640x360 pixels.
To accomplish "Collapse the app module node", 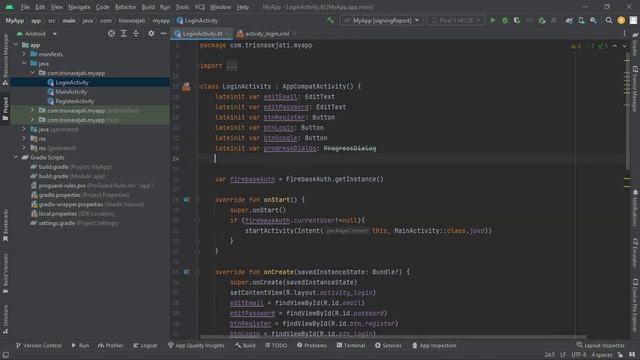I will 16,45.
